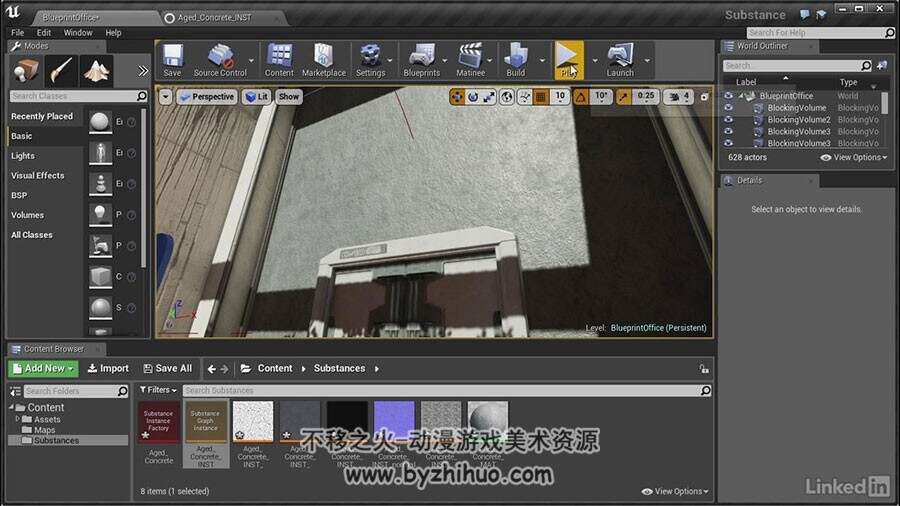Start Play in the editor
Screen dimensions: 900x506
568,60
